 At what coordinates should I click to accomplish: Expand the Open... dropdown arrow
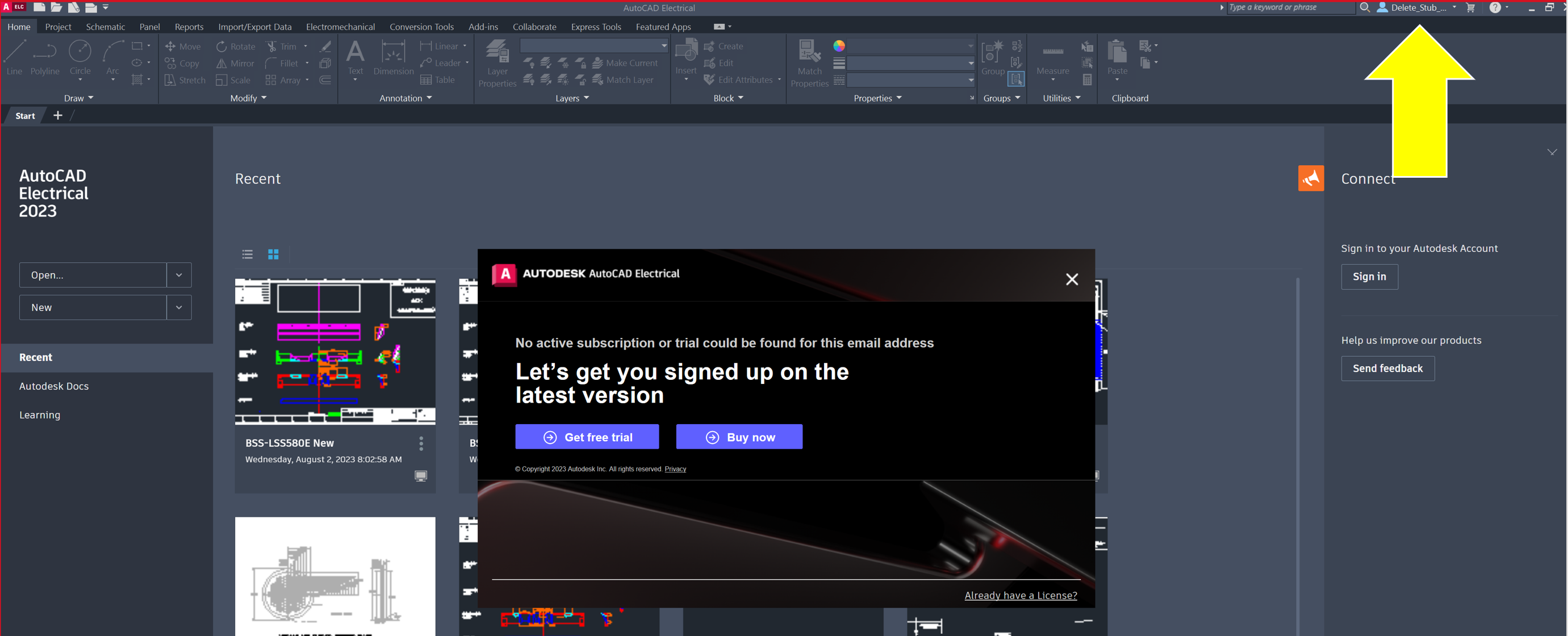(x=179, y=275)
